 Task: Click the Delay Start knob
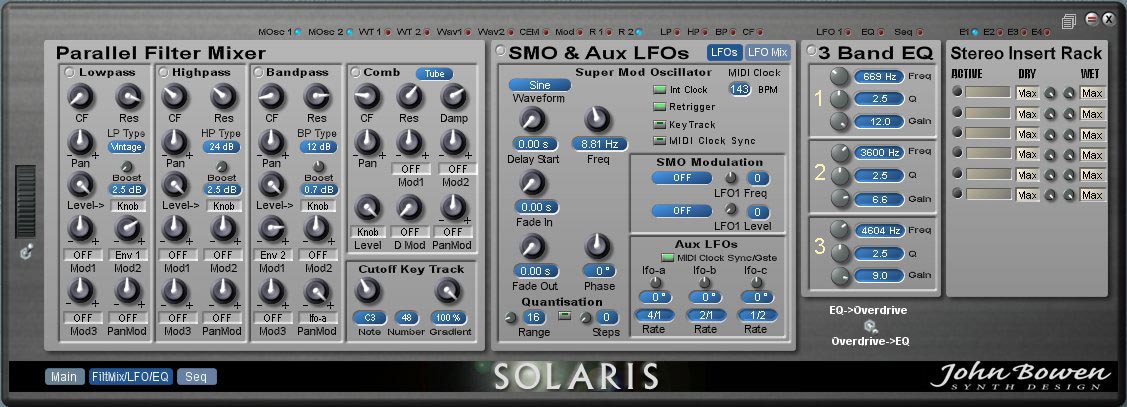point(532,119)
